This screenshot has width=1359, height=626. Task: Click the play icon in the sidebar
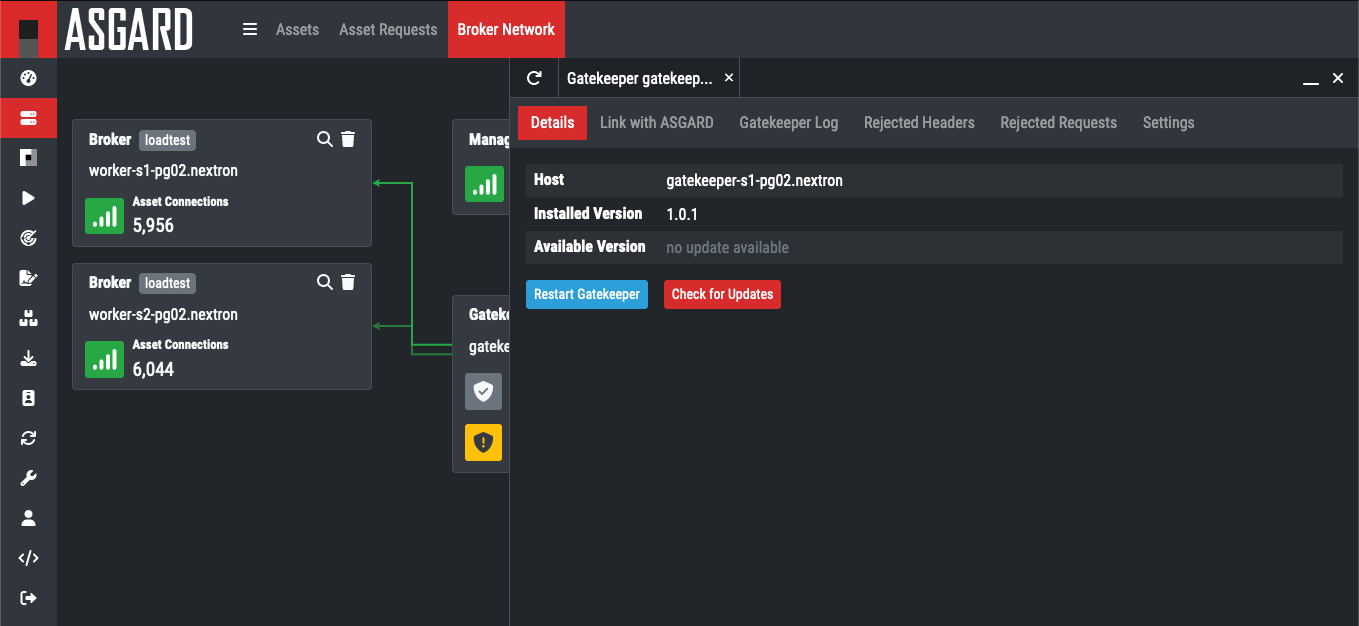28,198
